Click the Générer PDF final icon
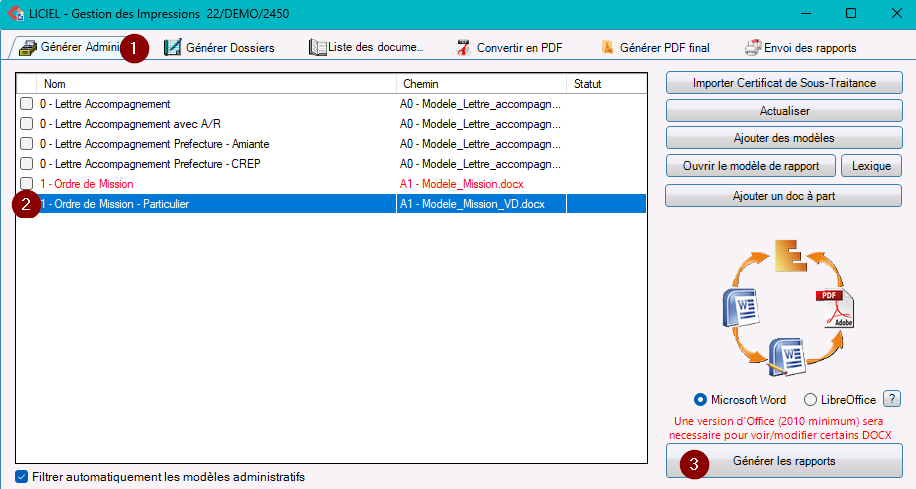 click(608, 48)
